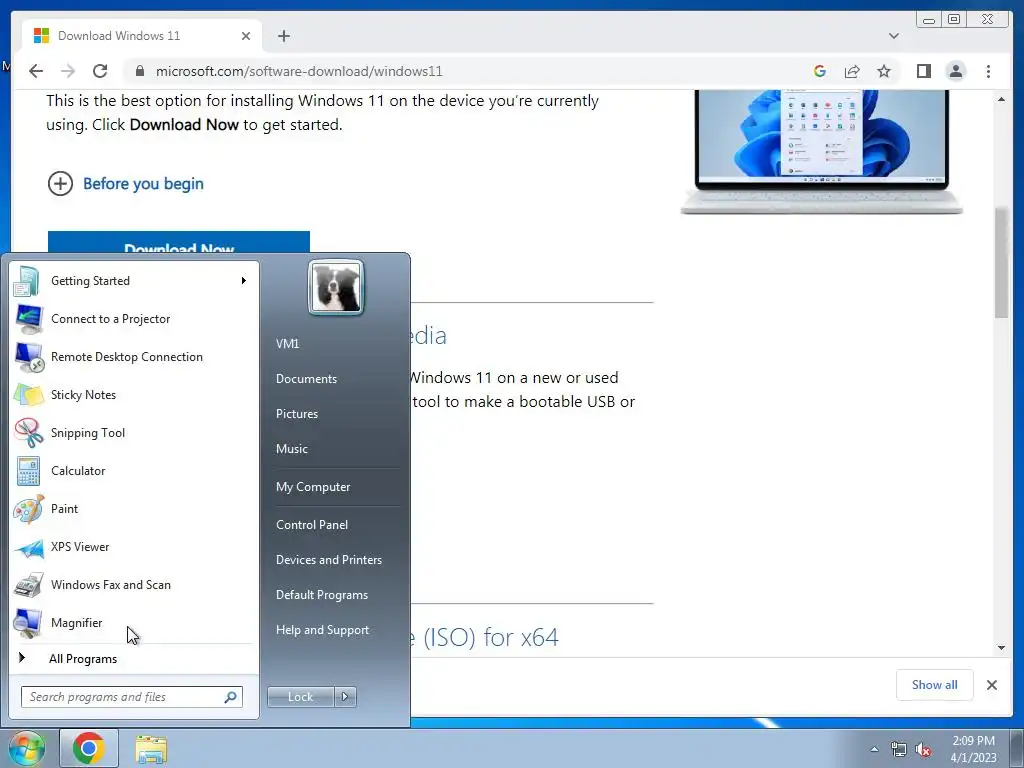Viewport: 1024px width, 768px height.
Task: Open the XPS Viewer icon
Action: (27, 547)
